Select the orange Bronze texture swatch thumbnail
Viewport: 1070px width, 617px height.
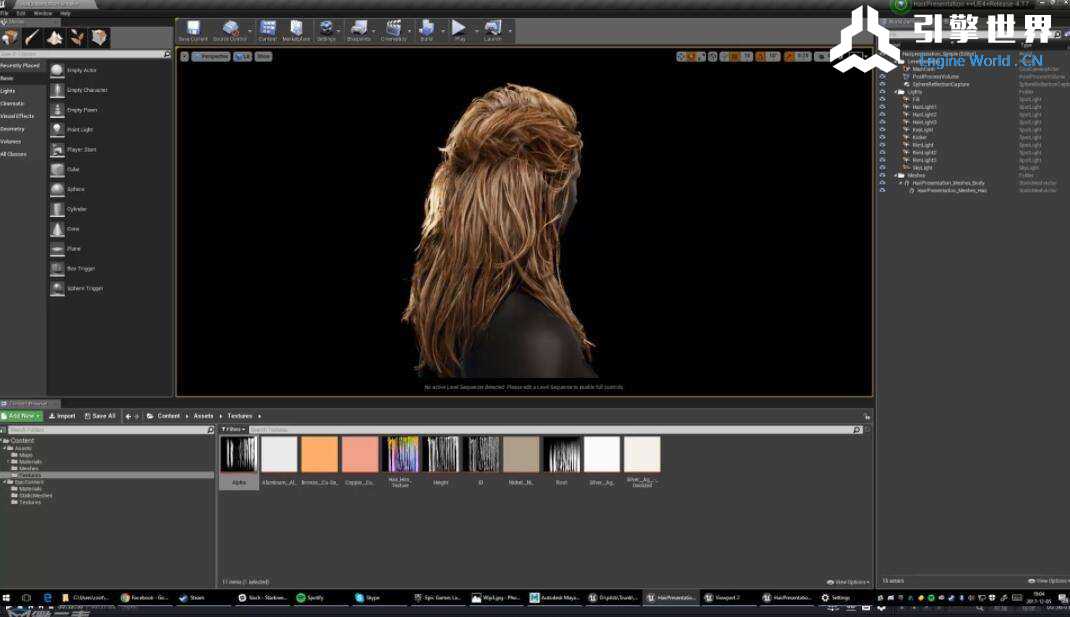click(x=320, y=454)
